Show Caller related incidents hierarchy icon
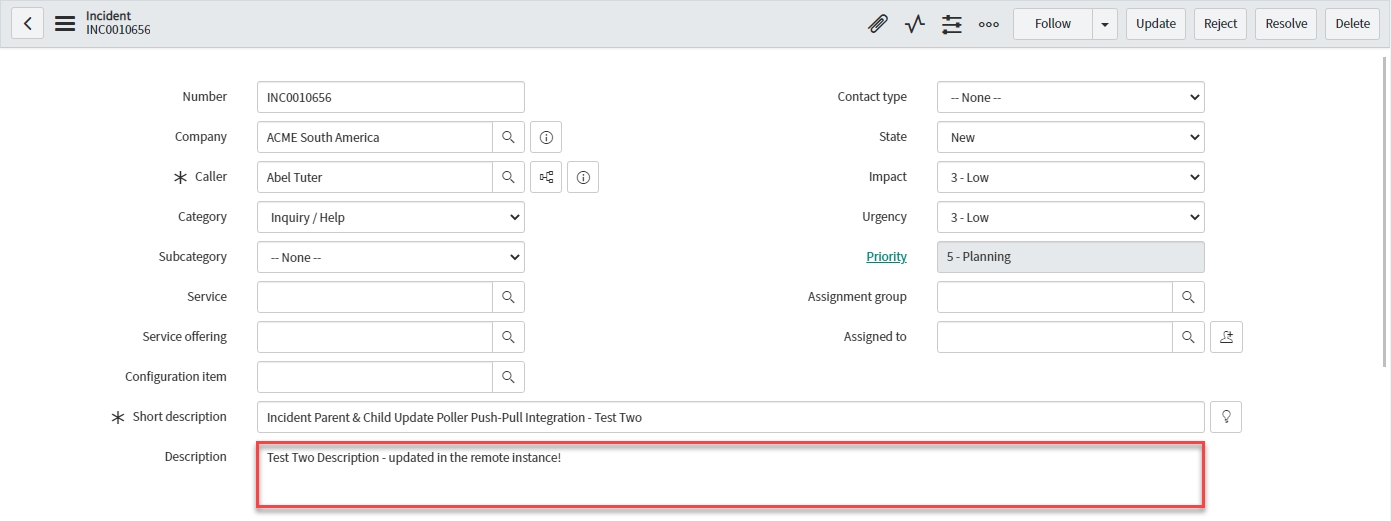This screenshot has height=521, width=1391. coord(546,177)
